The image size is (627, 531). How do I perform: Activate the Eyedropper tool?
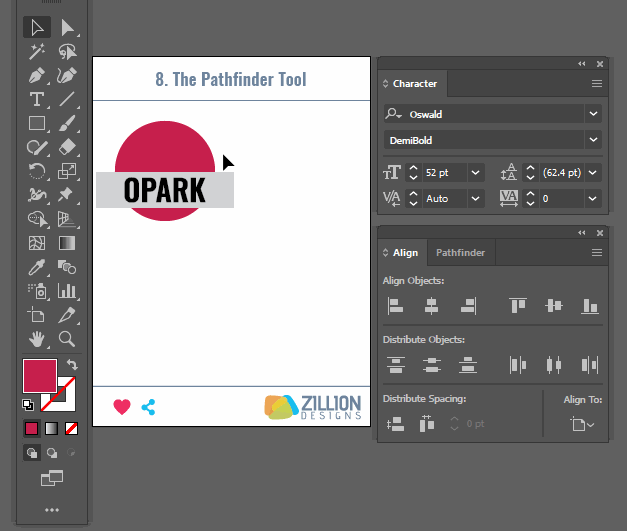tap(37, 267)
